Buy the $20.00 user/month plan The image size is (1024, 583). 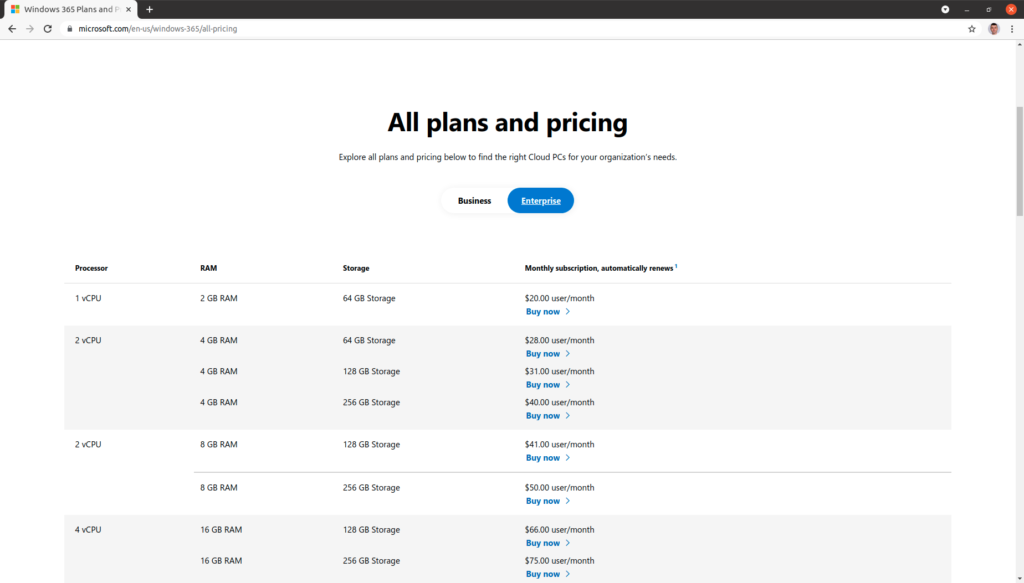click(548, 312)
